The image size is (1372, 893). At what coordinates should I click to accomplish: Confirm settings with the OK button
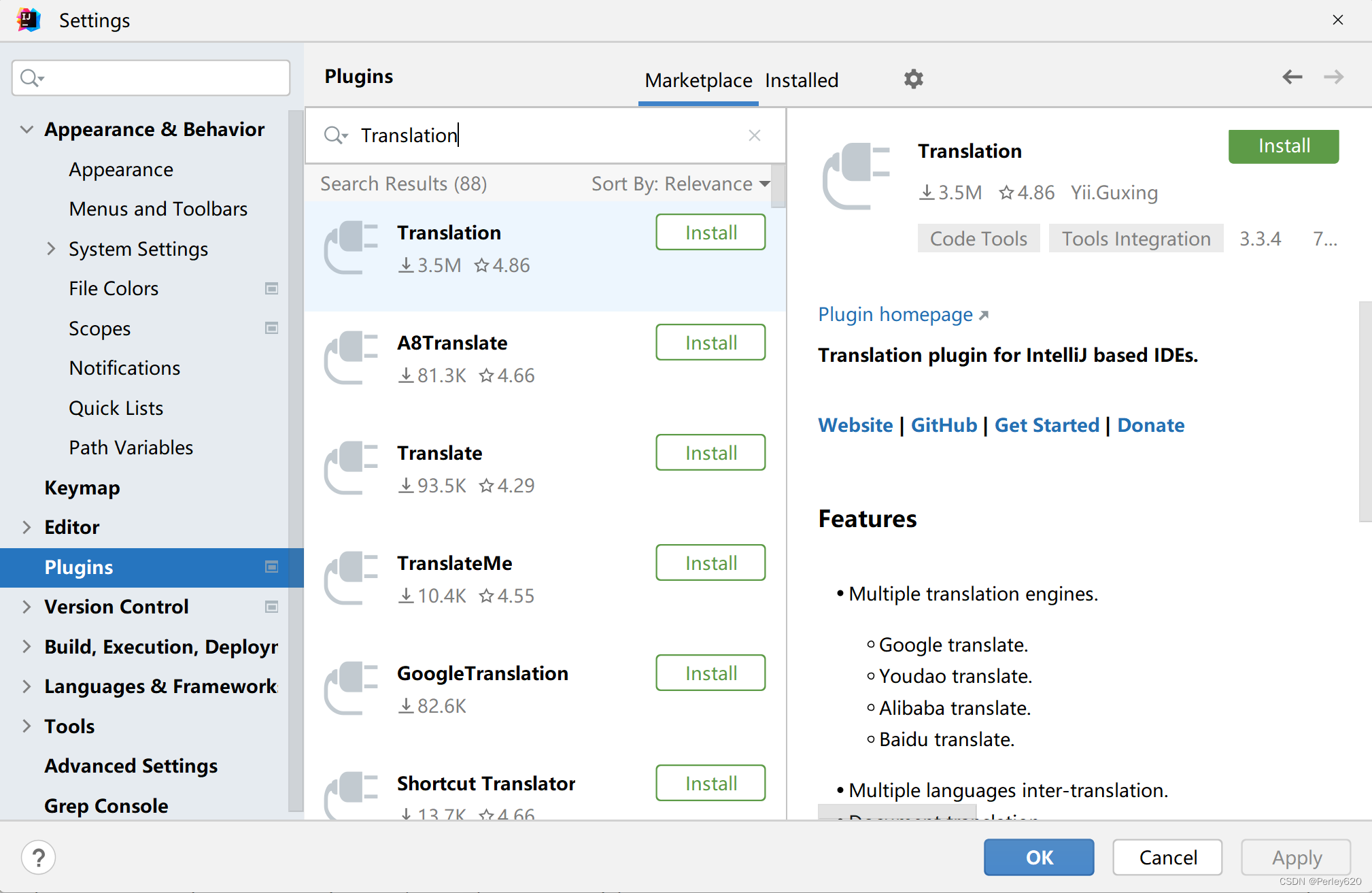point(1039,858)
